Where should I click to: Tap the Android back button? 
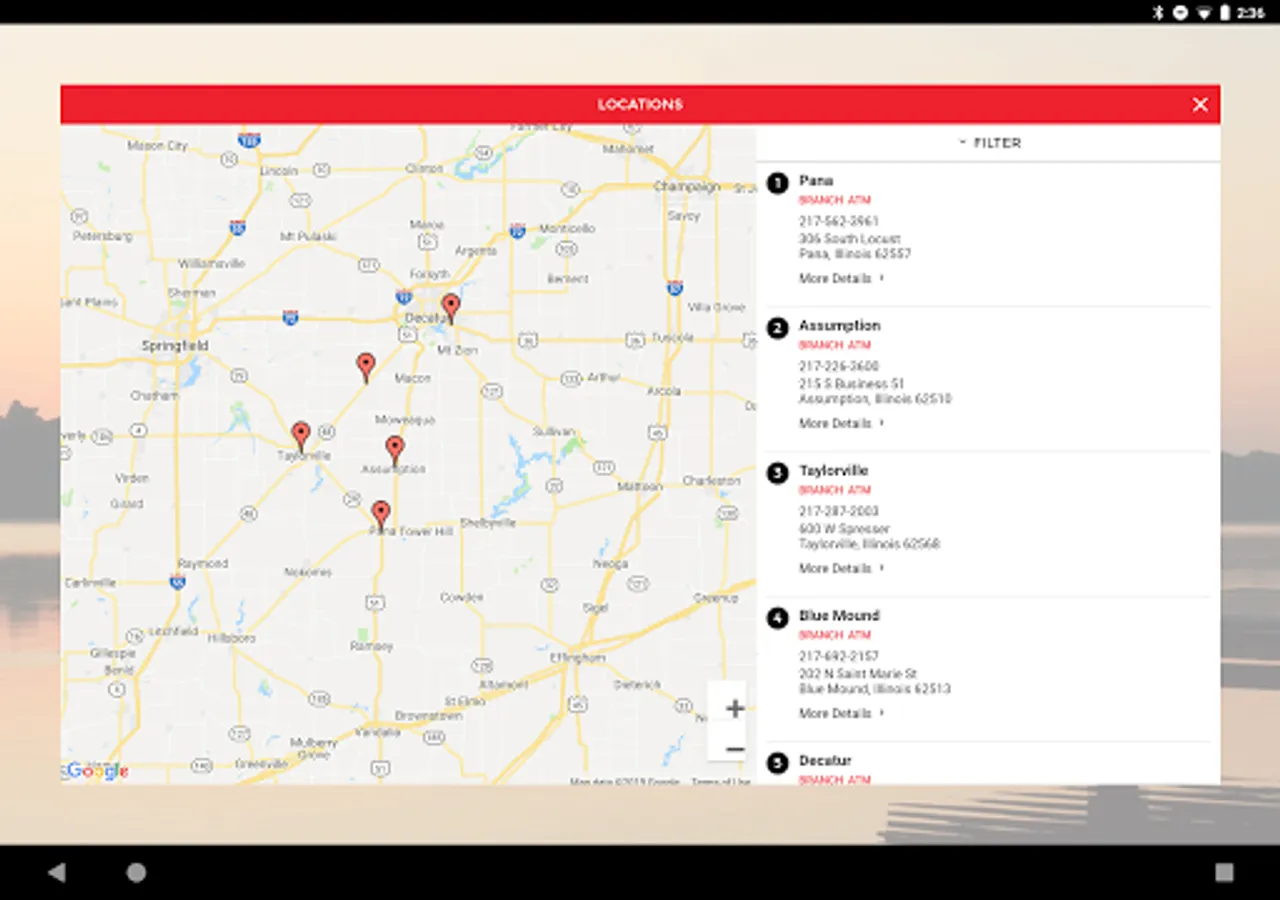click(x=56, y=873)
